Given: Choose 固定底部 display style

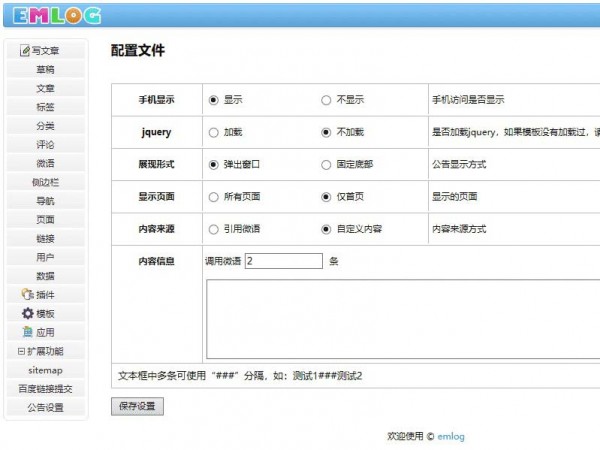Looking at the screenshot, I should (x=326, y=165).
